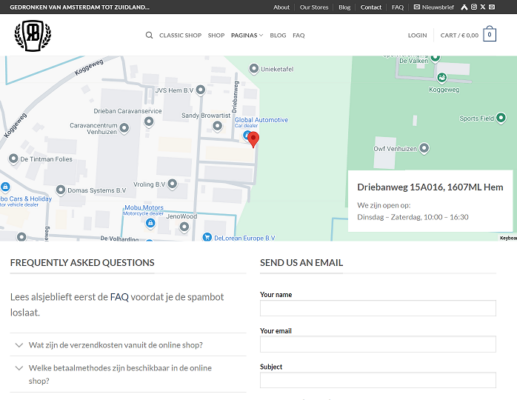Open the Blog link in top bar

coord(344,7)
